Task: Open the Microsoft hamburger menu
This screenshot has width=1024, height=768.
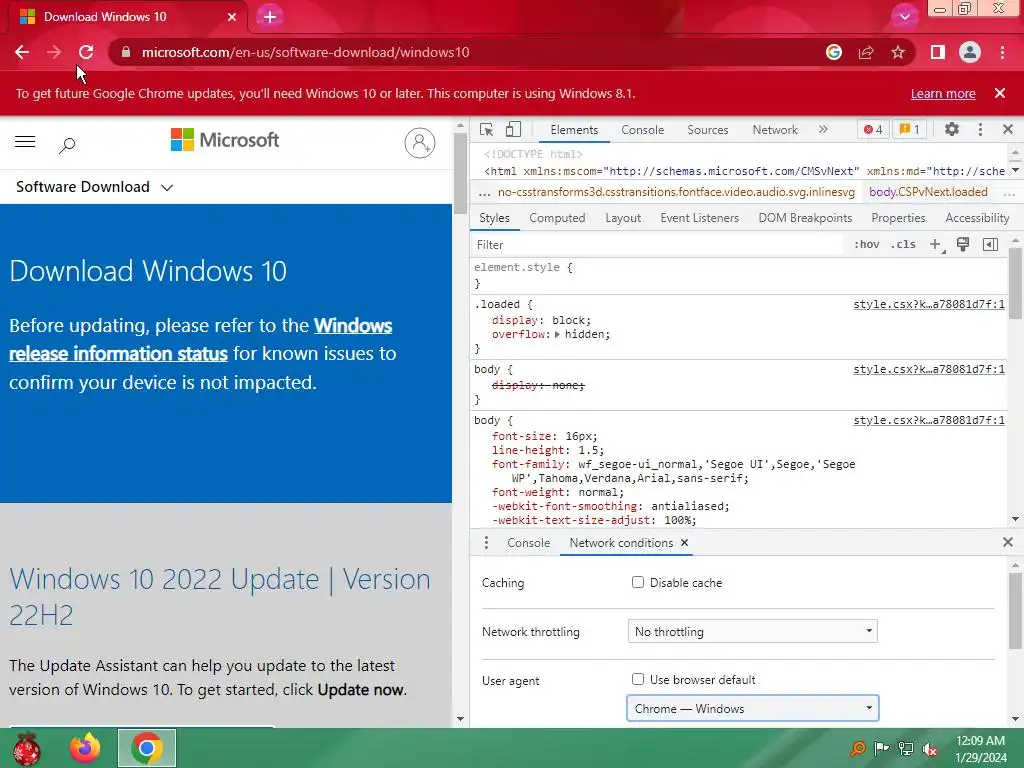Action: click(x=25, y=142)
